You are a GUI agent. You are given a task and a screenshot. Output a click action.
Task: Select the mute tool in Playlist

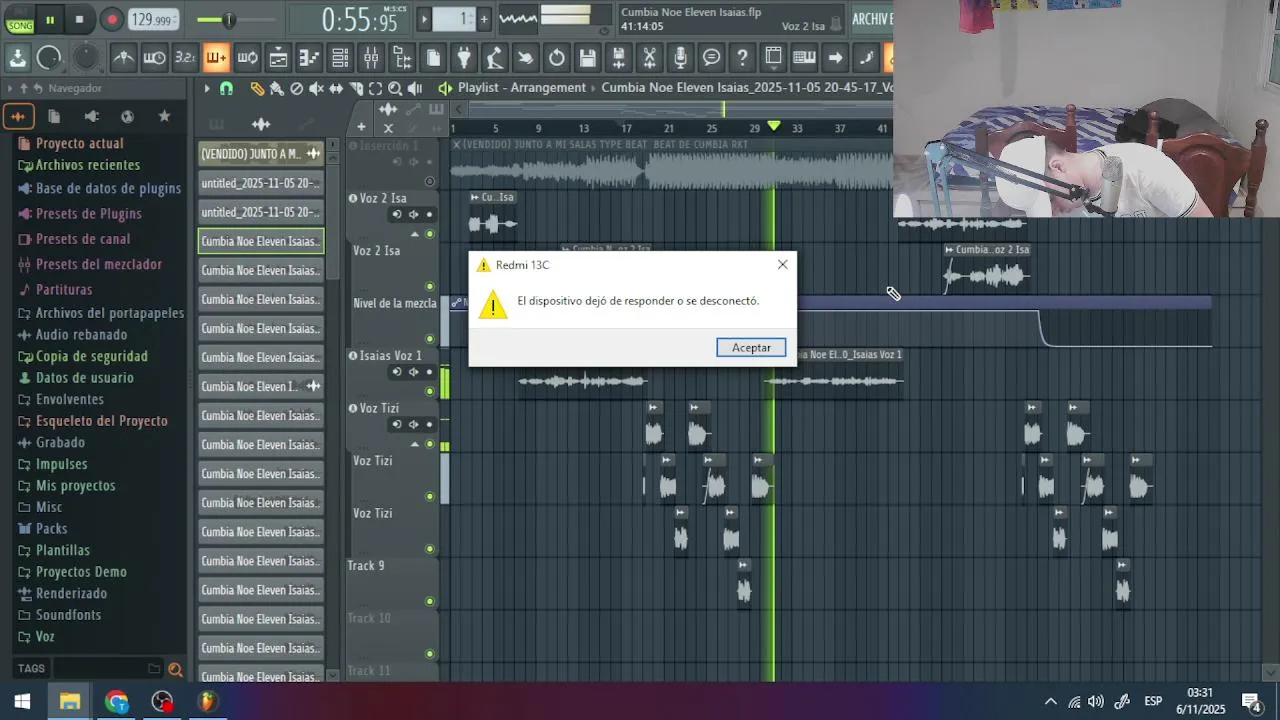tap(316, 88)
